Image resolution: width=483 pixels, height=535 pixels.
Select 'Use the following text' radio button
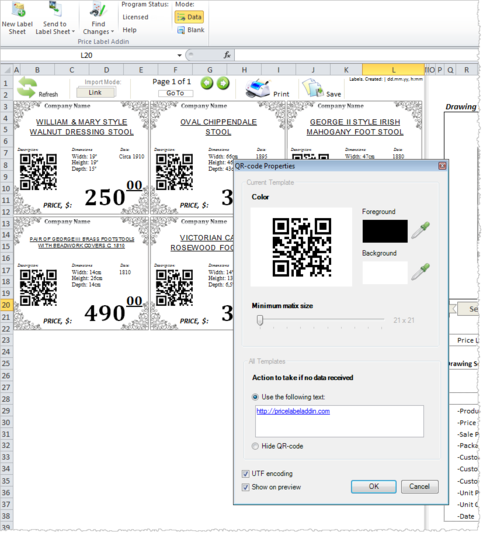pos(255,397)
